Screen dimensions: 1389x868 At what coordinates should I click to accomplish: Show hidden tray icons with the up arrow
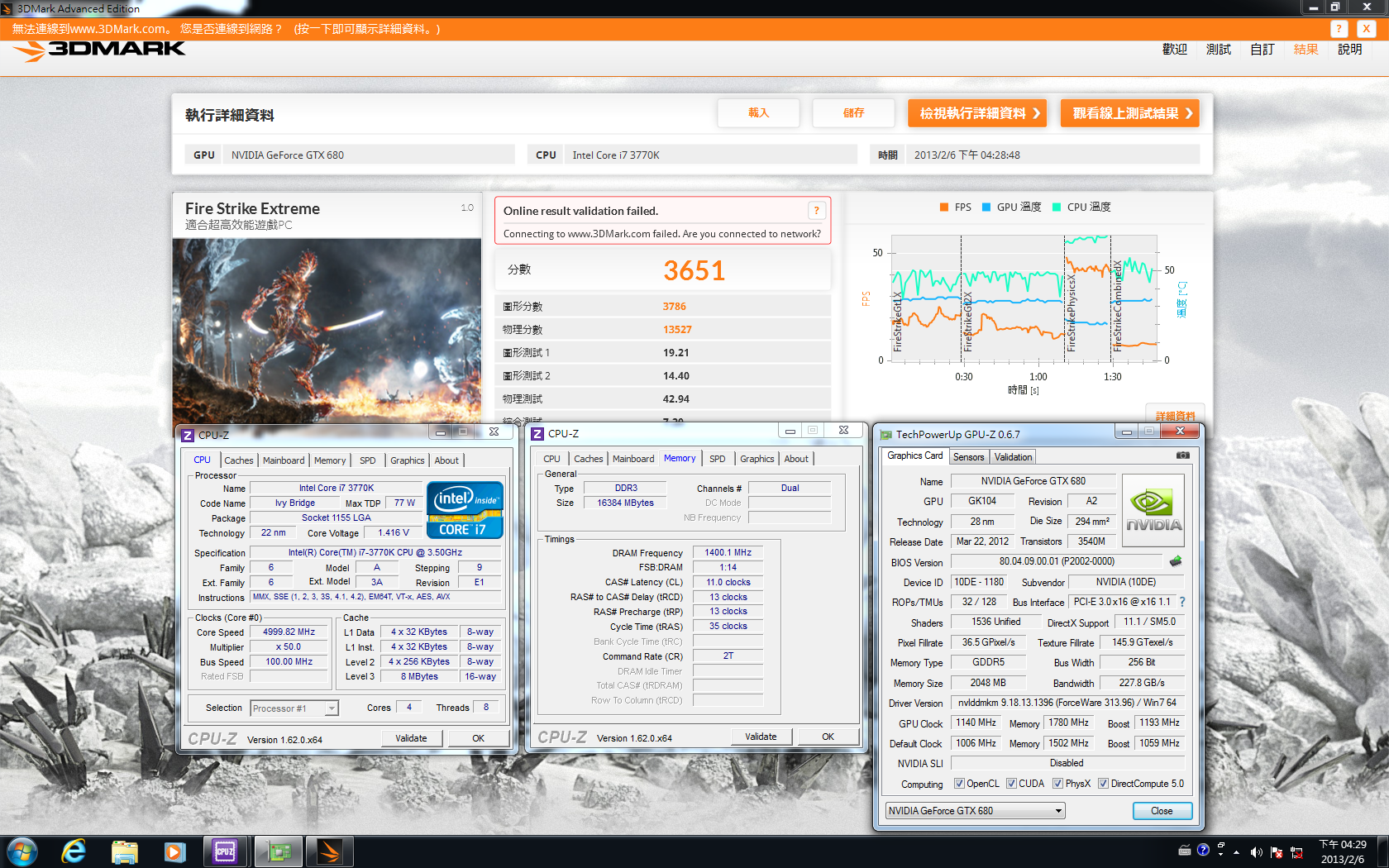1237,852
